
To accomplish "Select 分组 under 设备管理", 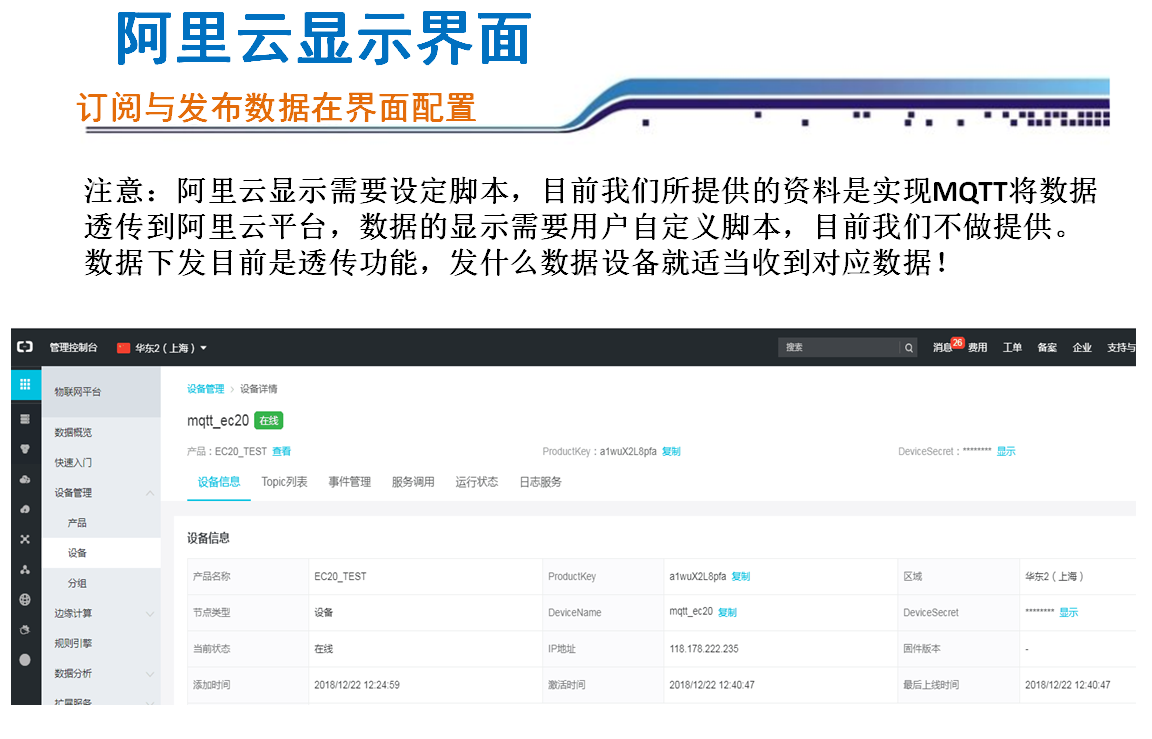I will click(77, 583).
